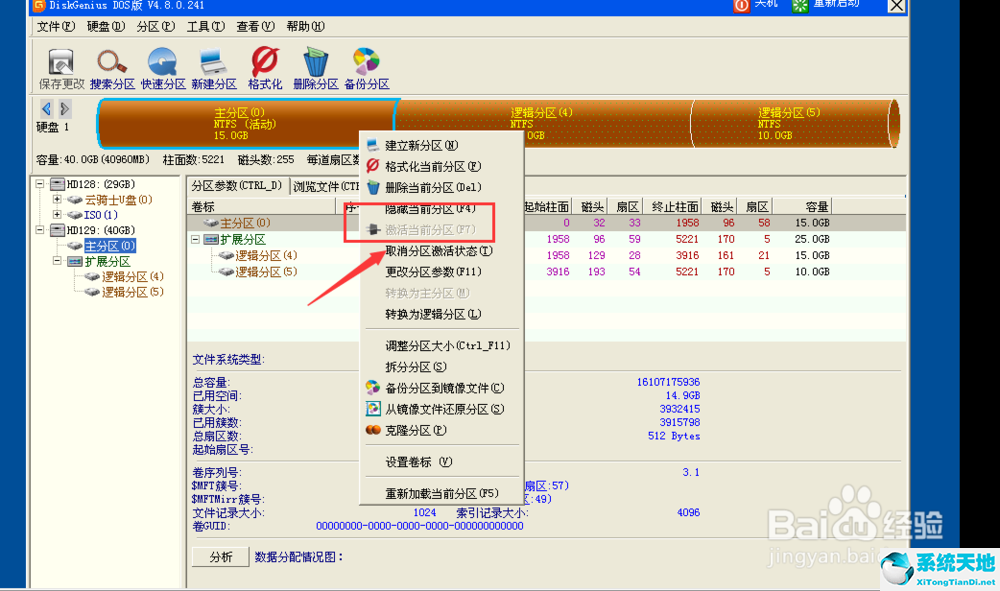Expand the ISO(1) tree node

[58, 215]
